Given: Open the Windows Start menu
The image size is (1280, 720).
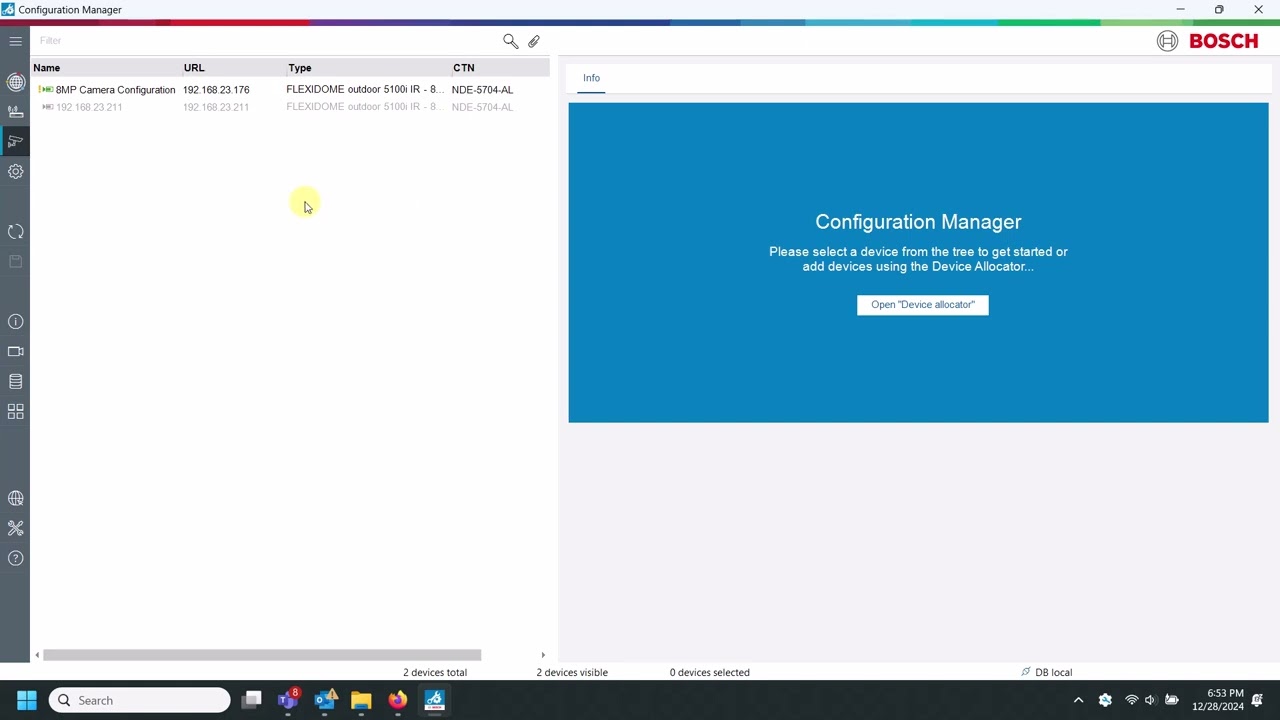Looking at the screenshot, I should [27, 700].
